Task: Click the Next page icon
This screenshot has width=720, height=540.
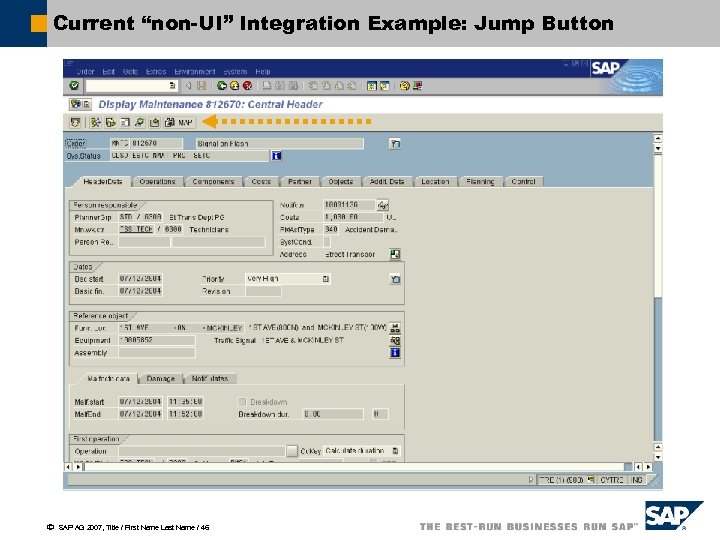Action: (x=339, y=85)
